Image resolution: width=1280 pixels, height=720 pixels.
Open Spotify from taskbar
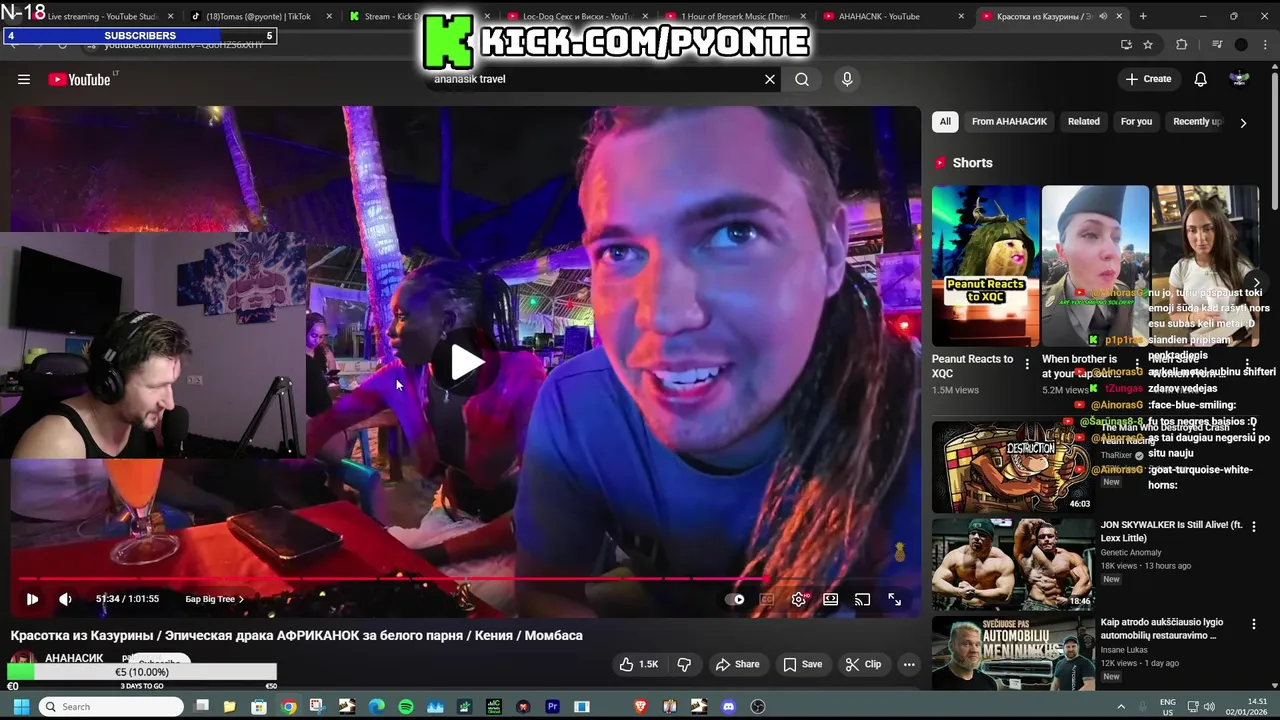pyautogui.click(x=406, y=706)
